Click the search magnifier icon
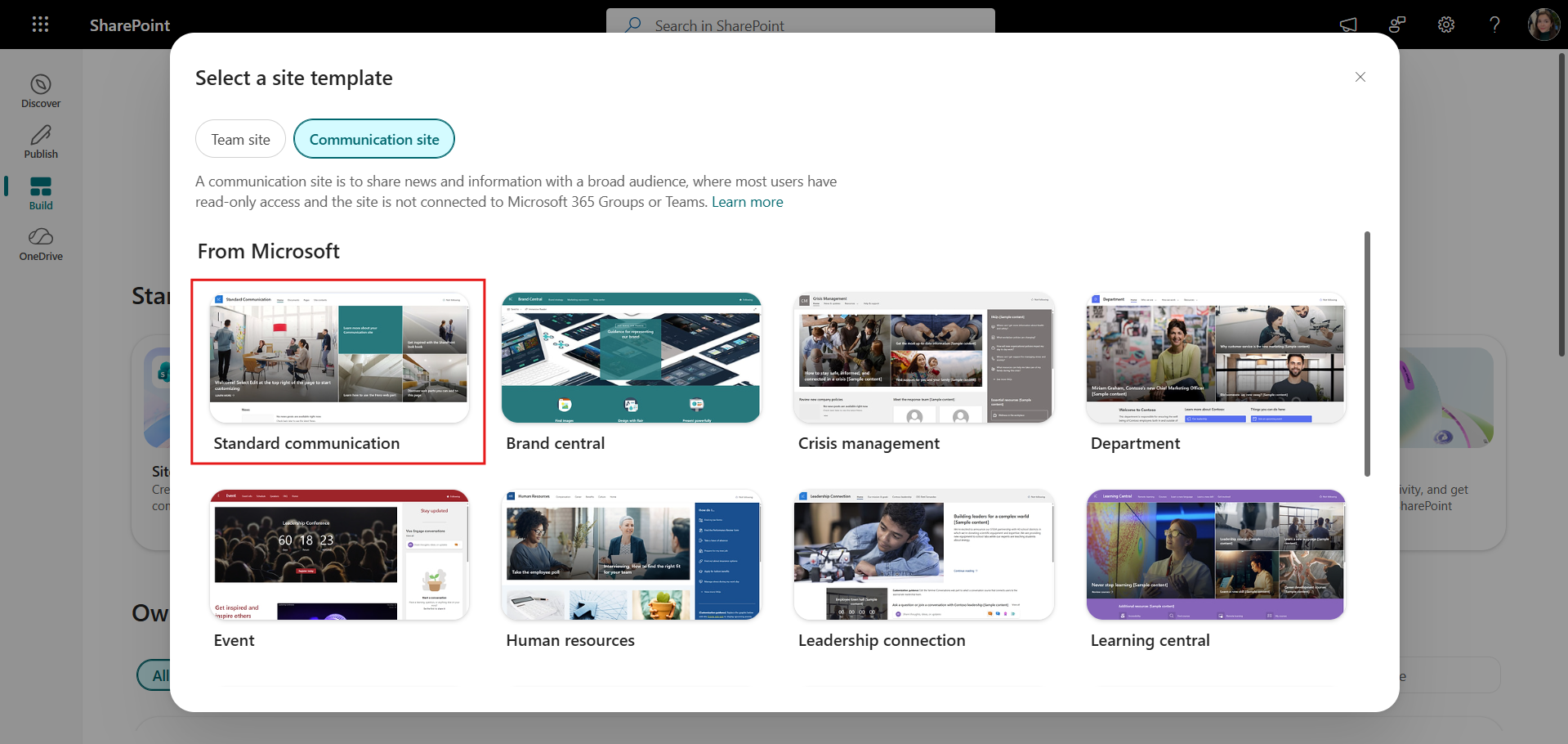This screenshot has height=744, width=1568. 633,25
